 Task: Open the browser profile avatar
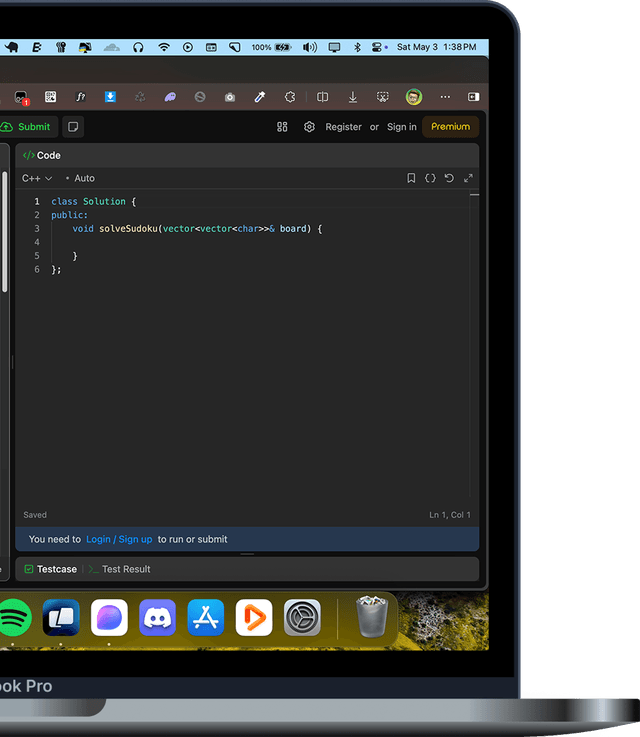coord(414,97)
